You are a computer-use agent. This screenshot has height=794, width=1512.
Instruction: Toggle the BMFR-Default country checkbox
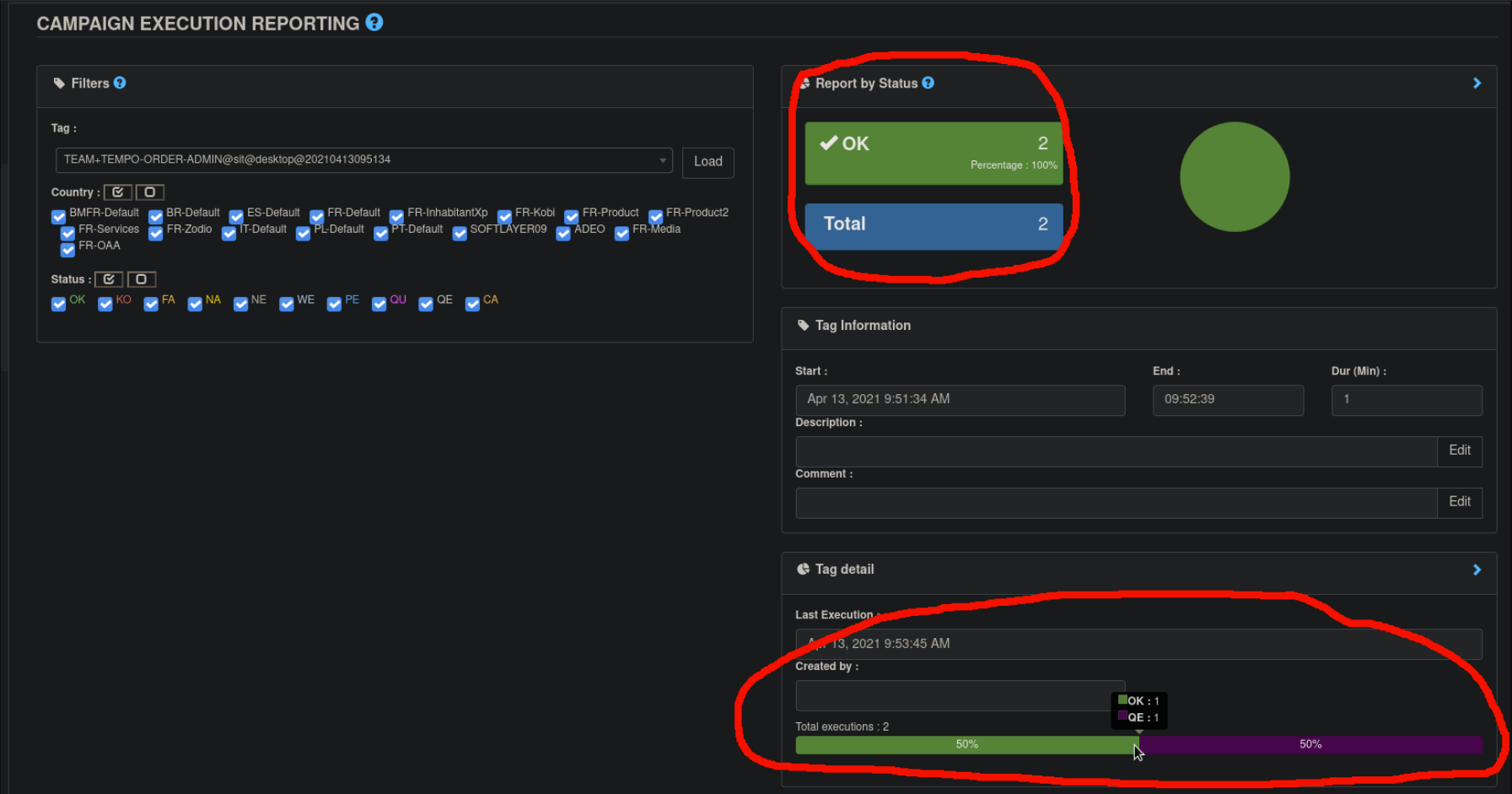pyautogui.click(x=59, y=217)
